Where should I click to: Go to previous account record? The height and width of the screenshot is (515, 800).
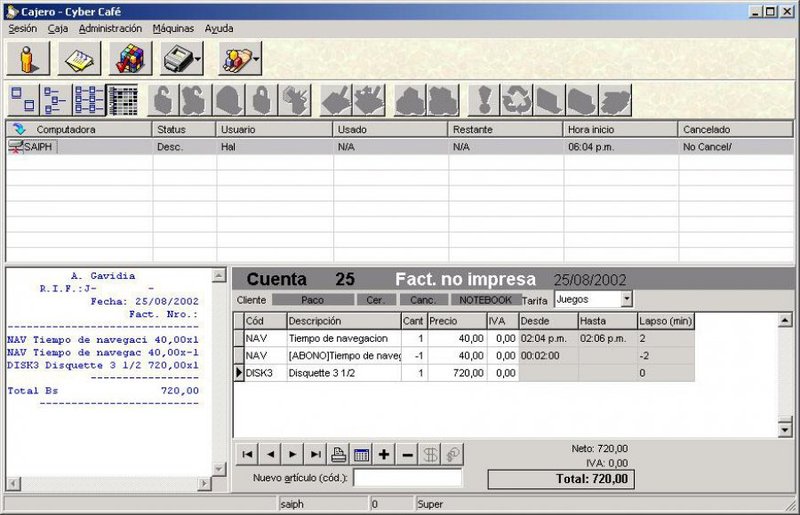coord(270,454)
